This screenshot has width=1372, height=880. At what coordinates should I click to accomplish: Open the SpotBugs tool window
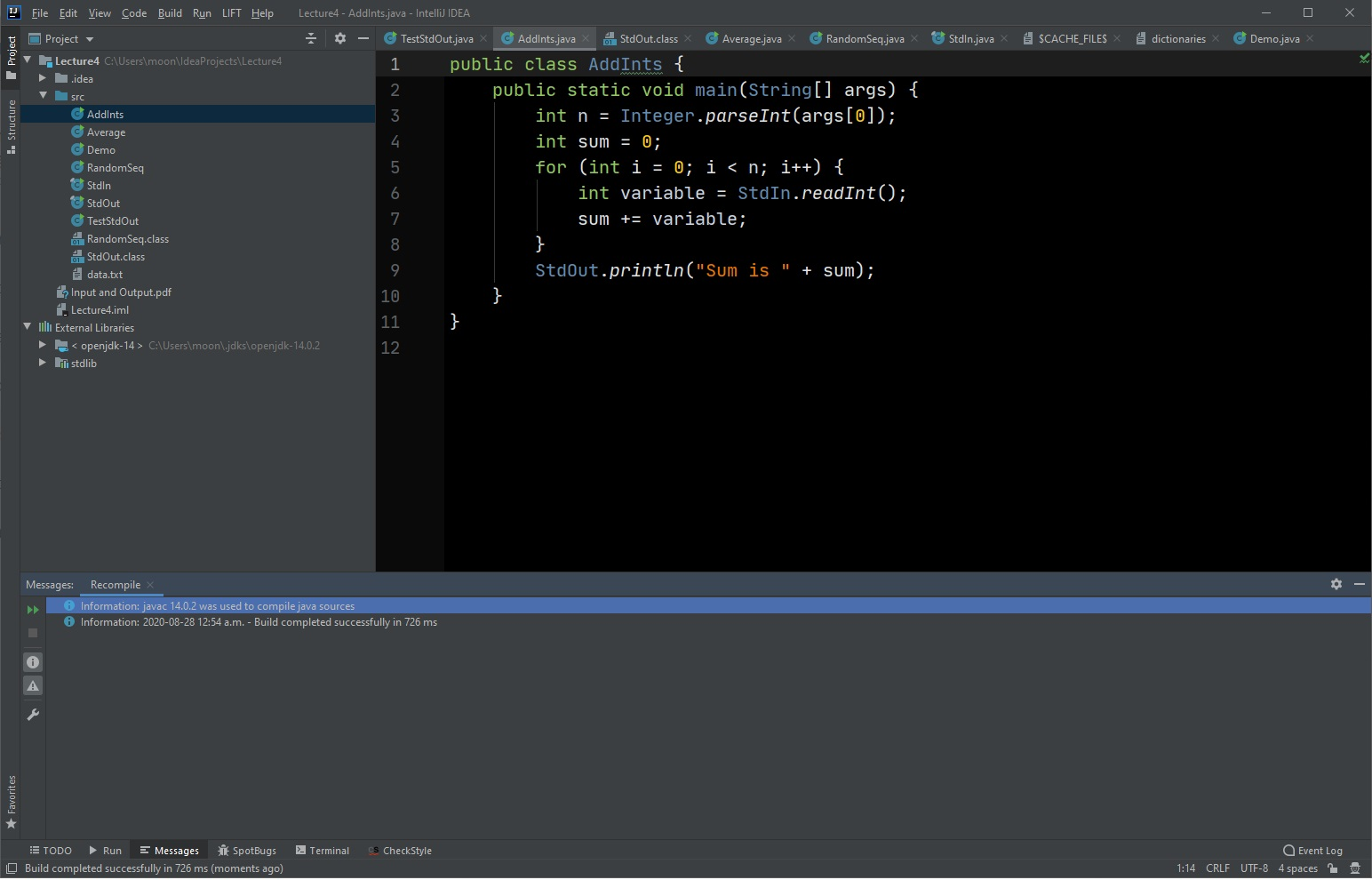[x=248, y=851]
